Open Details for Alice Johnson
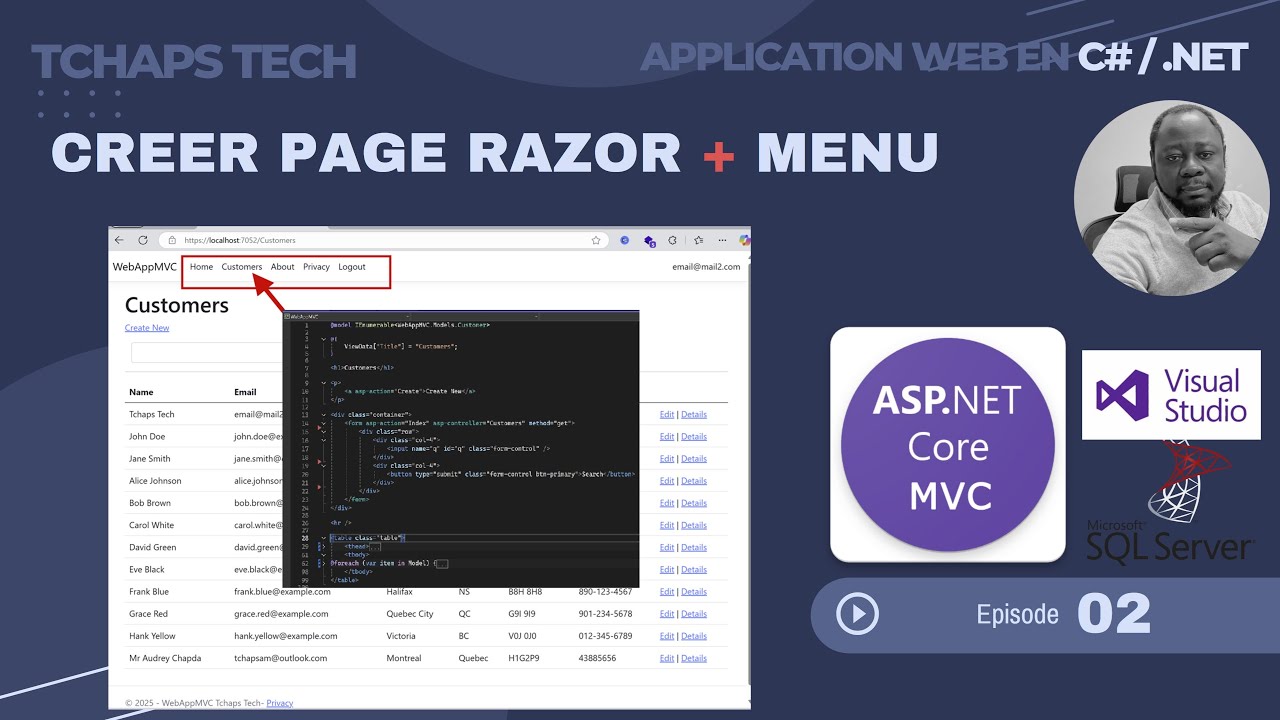 coord(694,481)
